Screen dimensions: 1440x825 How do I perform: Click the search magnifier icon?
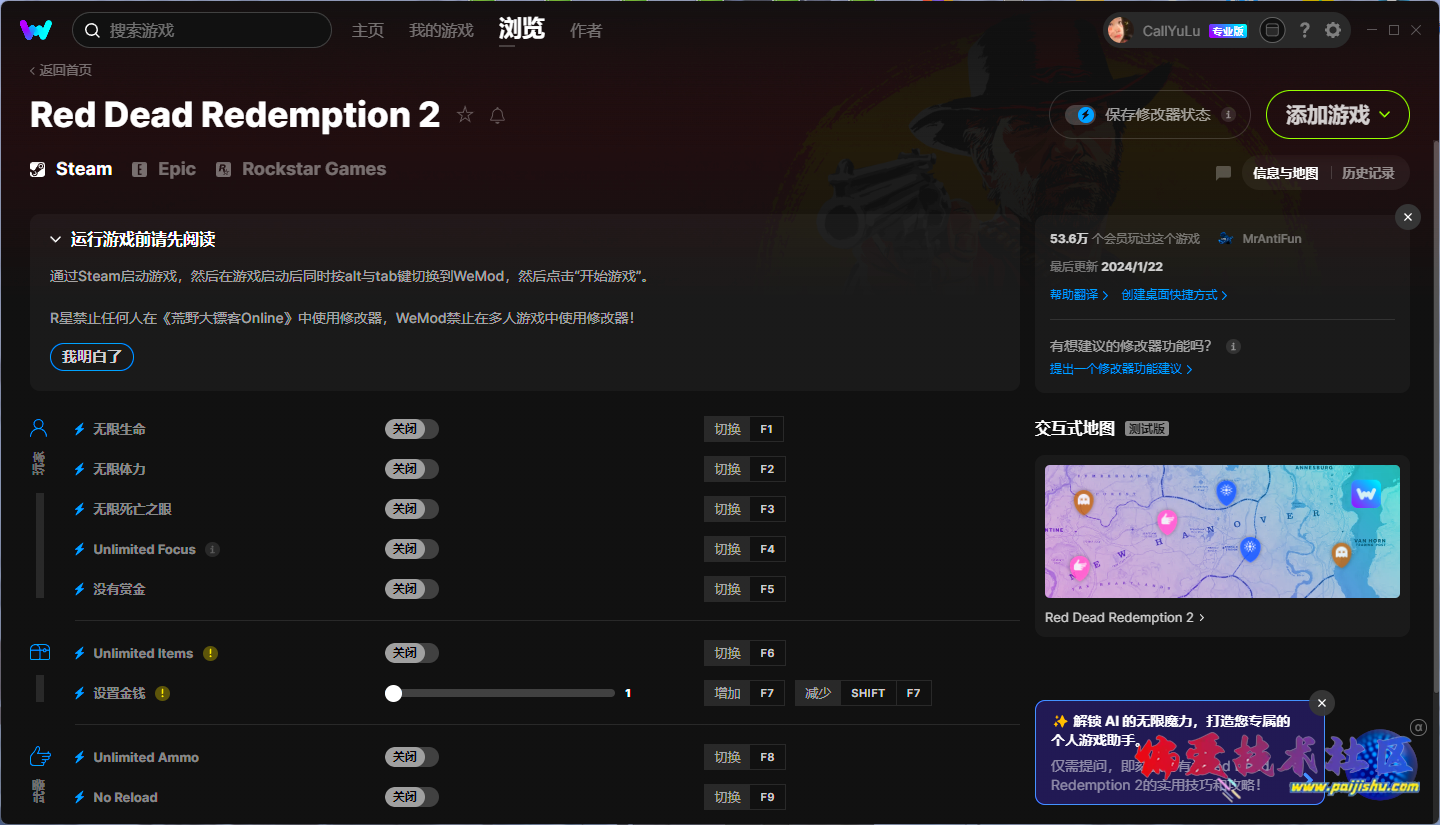[x=92, y=30]
